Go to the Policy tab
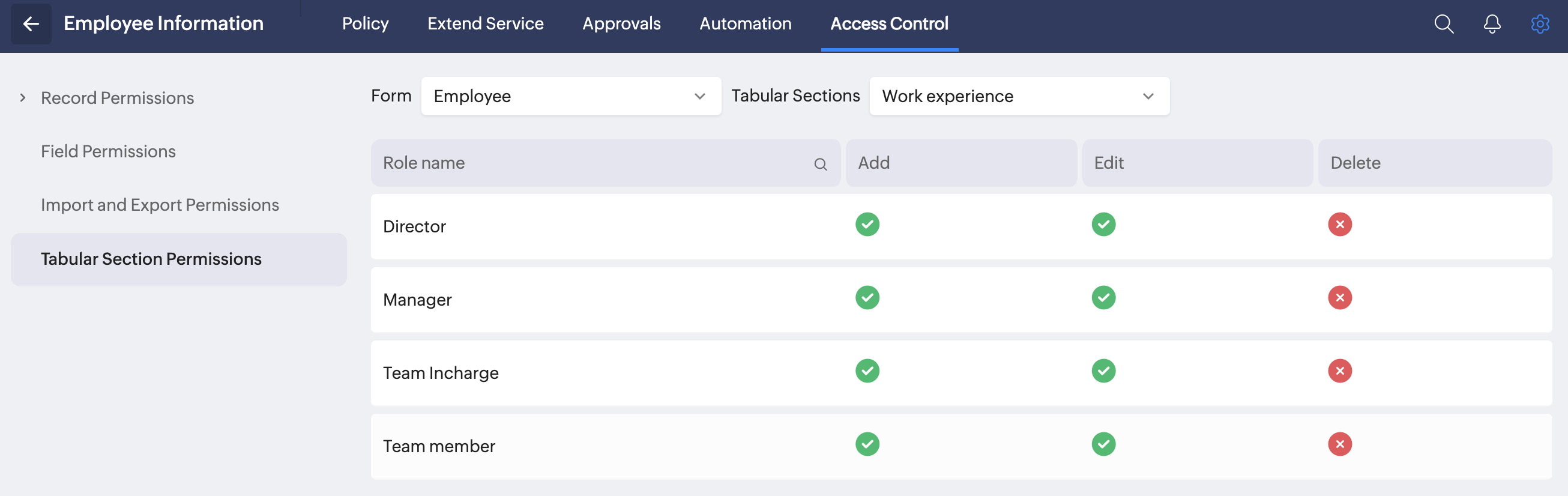Viewport: 1568px width, 496px height. (x=364, y=24)
